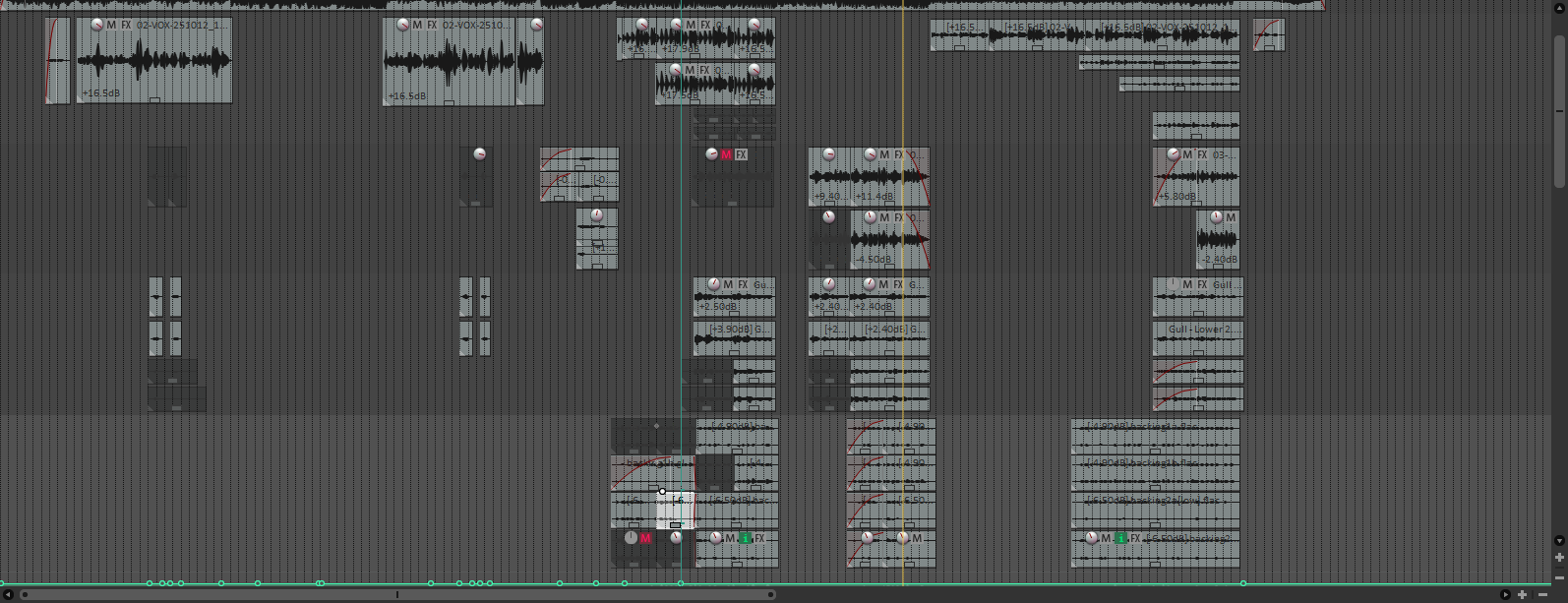Mute the -4.50dB item
The height and width of the screenshot is (603, 1568).
pyautogui.click(x=884, y=217)
